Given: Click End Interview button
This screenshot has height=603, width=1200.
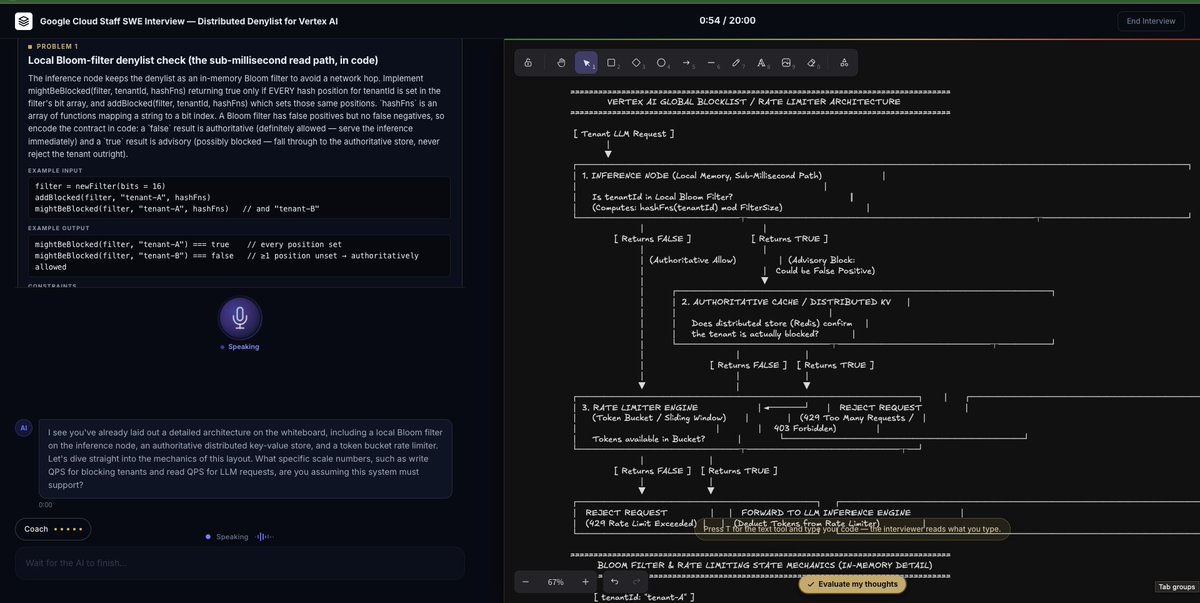Looking at the screenshot, I should click(1151, 20).
